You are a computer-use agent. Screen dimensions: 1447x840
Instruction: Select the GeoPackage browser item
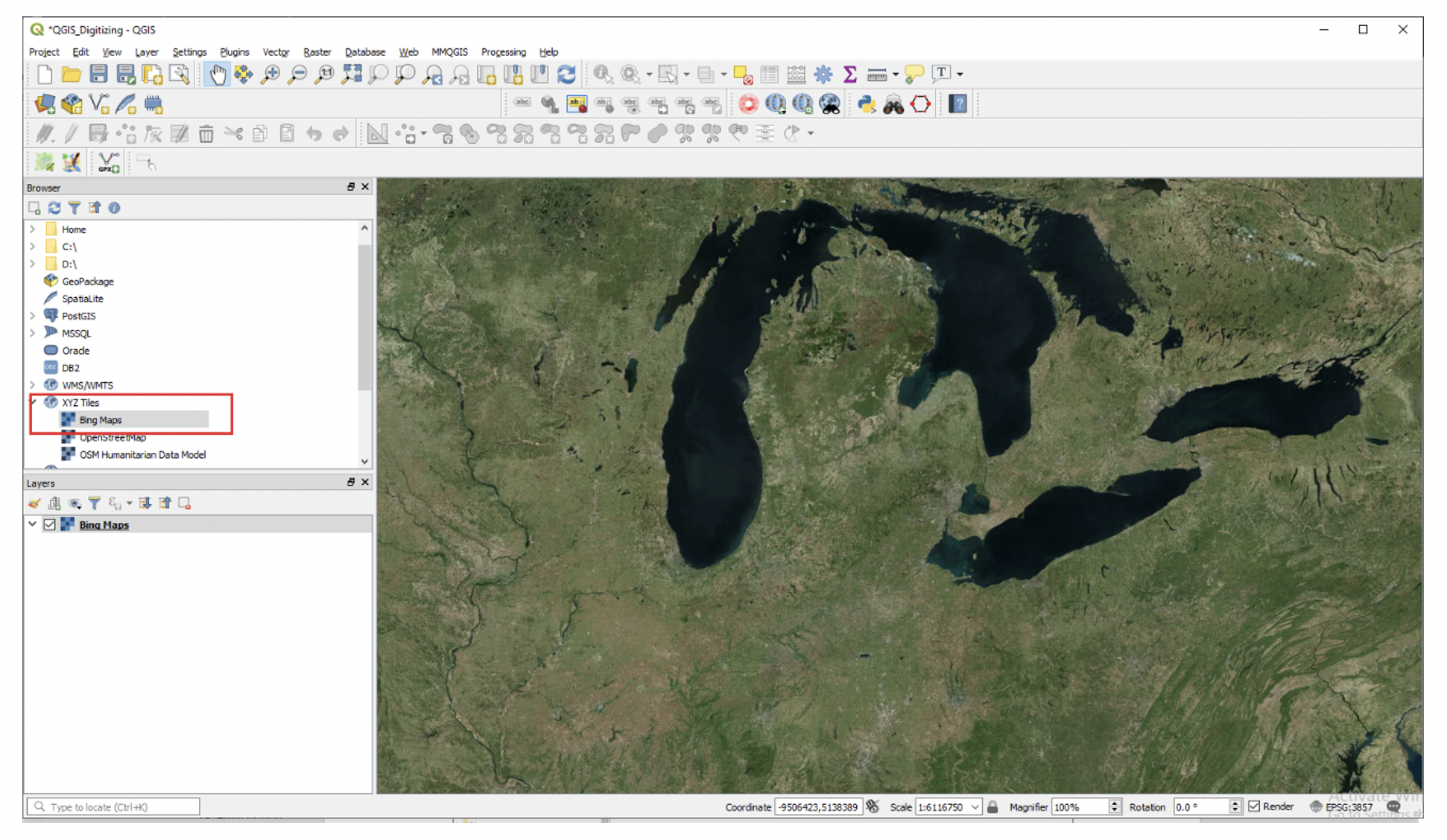[88, 281]
